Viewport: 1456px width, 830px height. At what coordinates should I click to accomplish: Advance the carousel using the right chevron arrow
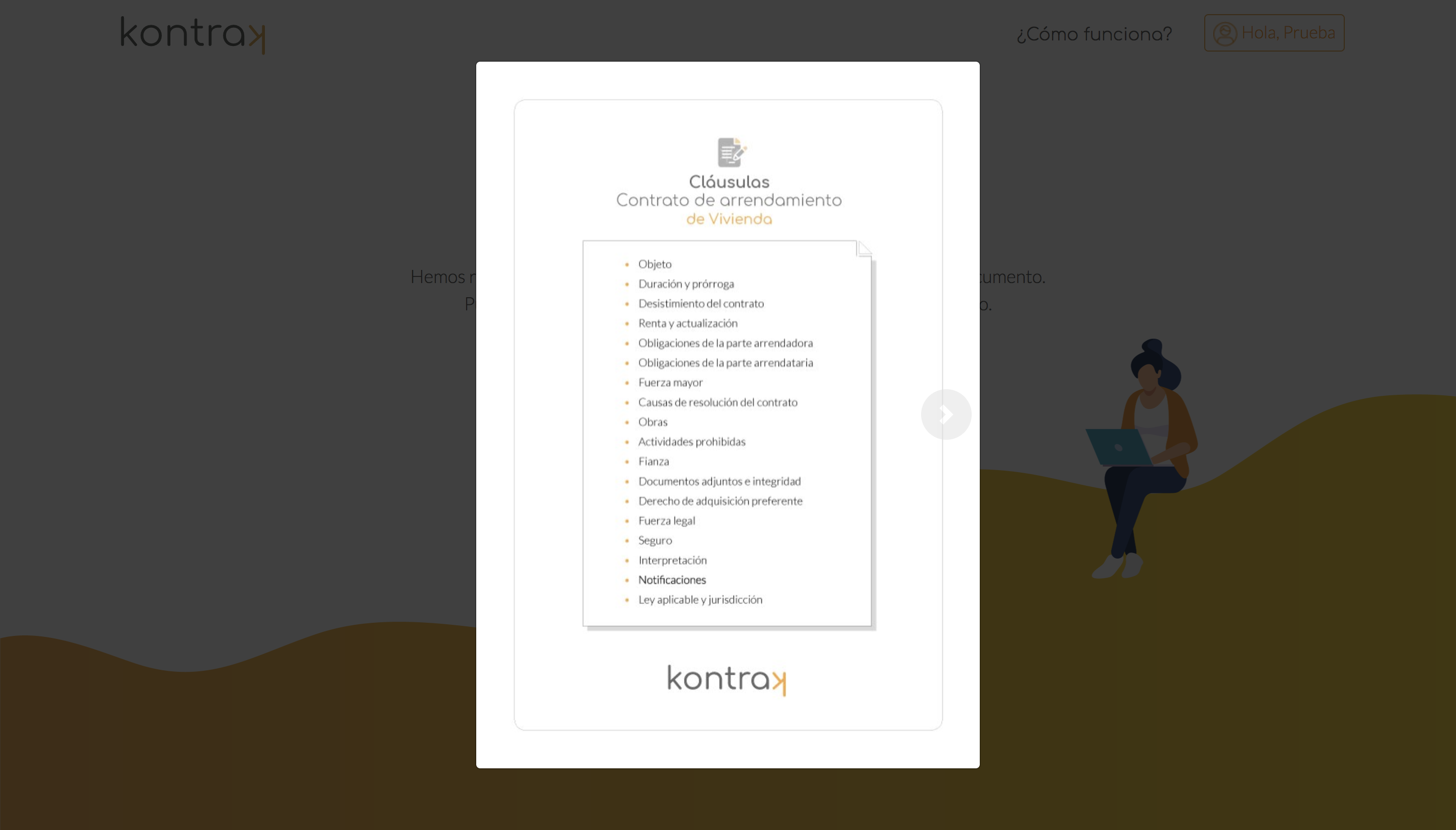click(x=945, y=414)
